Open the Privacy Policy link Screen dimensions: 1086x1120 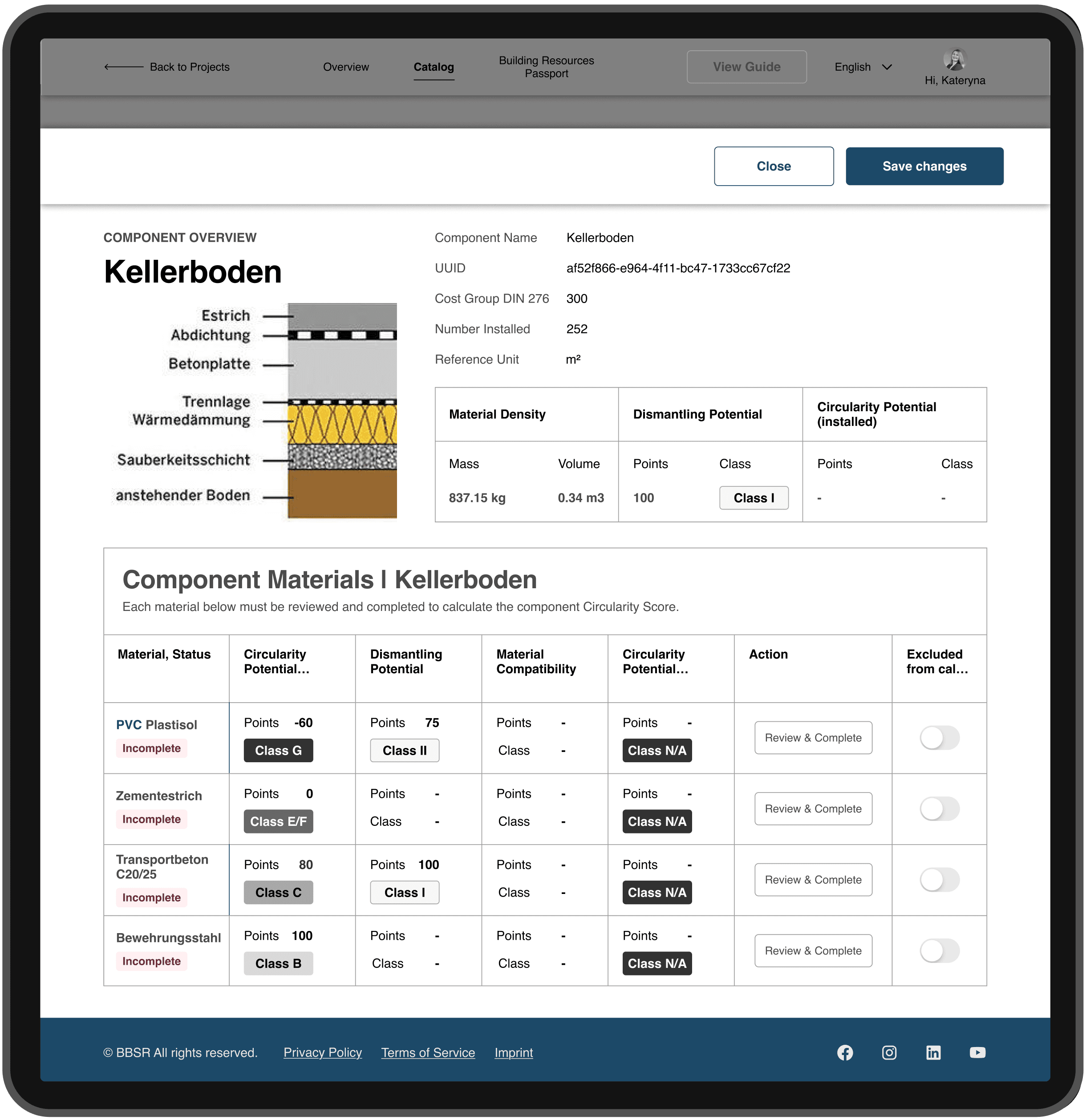322,1052
